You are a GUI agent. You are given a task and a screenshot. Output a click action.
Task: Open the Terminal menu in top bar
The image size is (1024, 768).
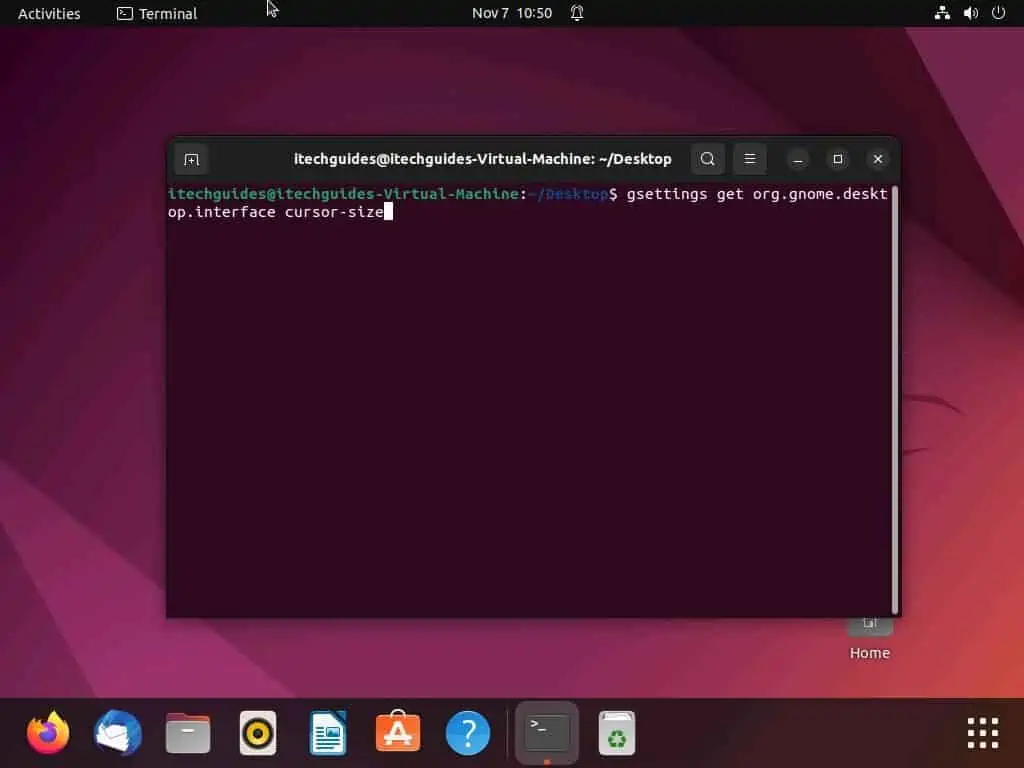coord(156,13)
